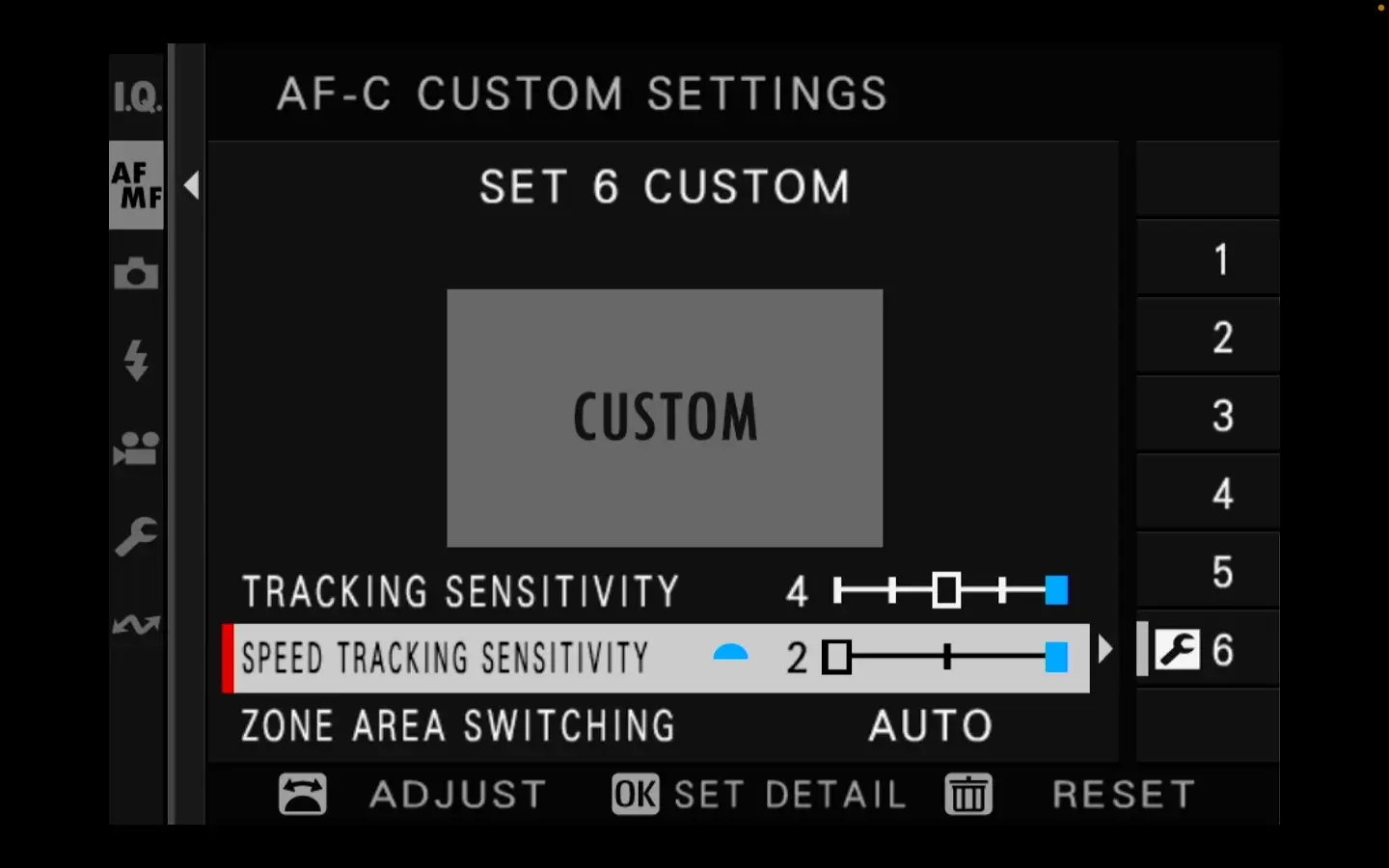Image resolution: width=1389 pixels, height=868 pixels.
Task: Adjust the Tracking Sensitivity slider
Action: [950, 590]
